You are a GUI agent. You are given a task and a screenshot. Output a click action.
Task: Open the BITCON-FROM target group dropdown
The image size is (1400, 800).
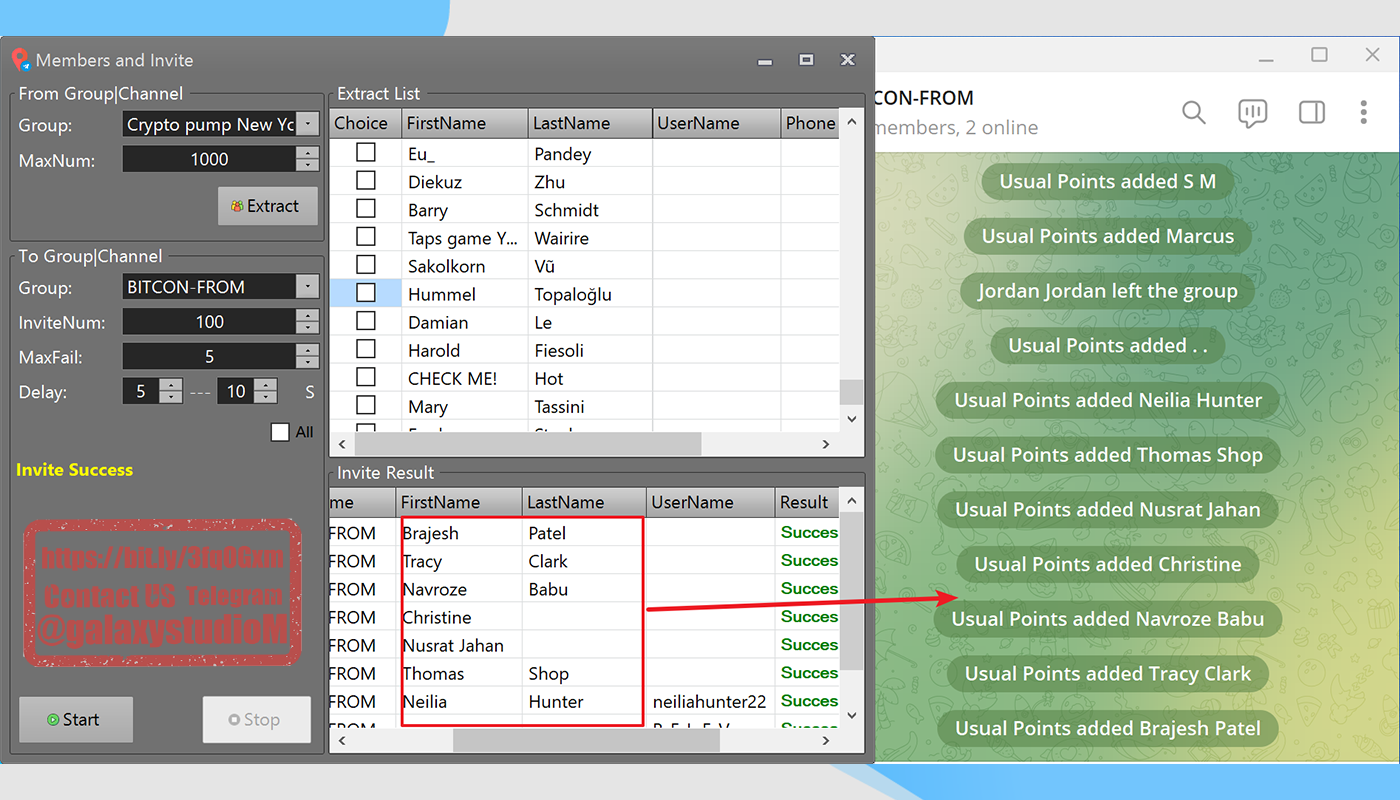click(x=308, y=287)
